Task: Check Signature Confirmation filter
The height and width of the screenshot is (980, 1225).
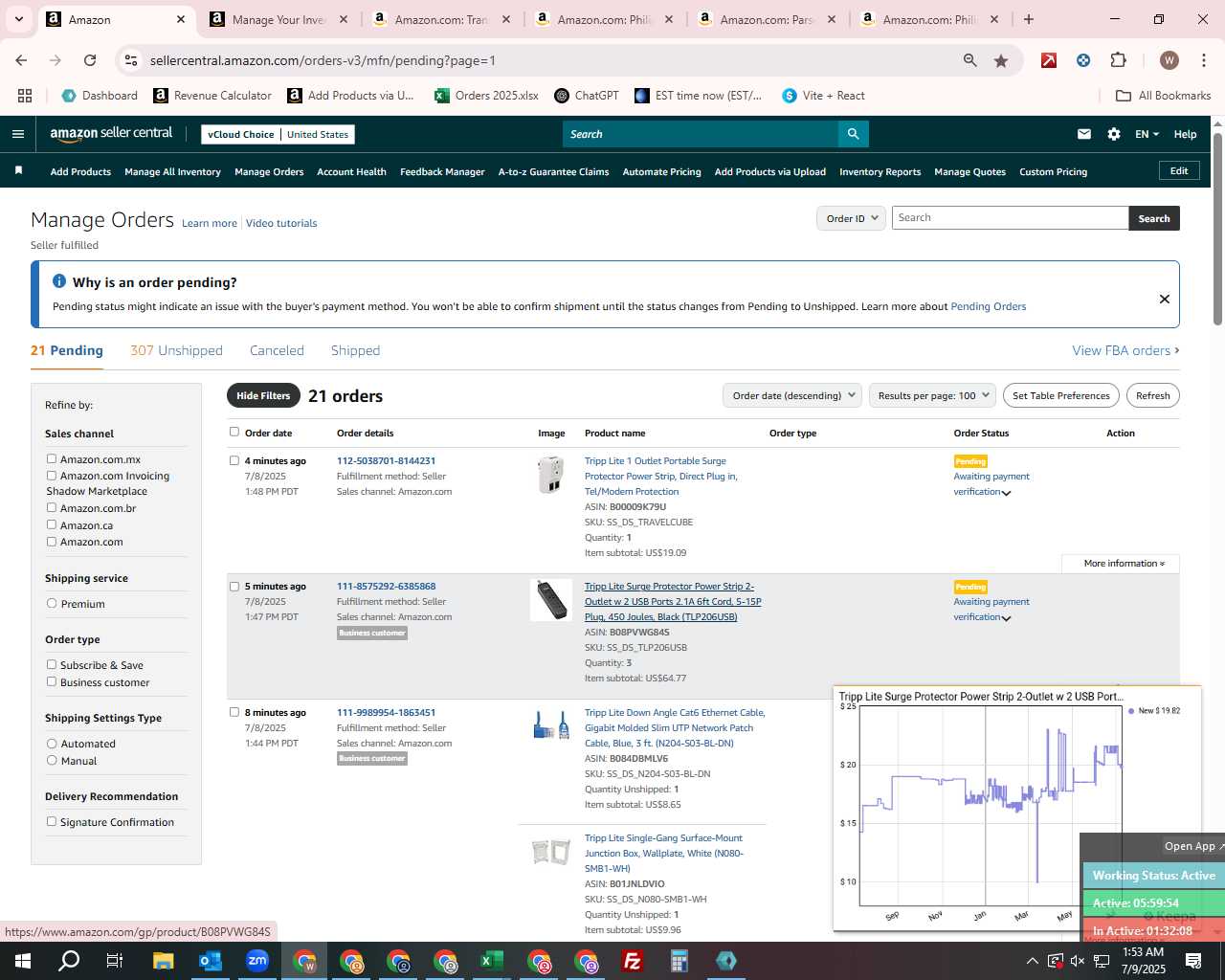Action: pos(52,822)
